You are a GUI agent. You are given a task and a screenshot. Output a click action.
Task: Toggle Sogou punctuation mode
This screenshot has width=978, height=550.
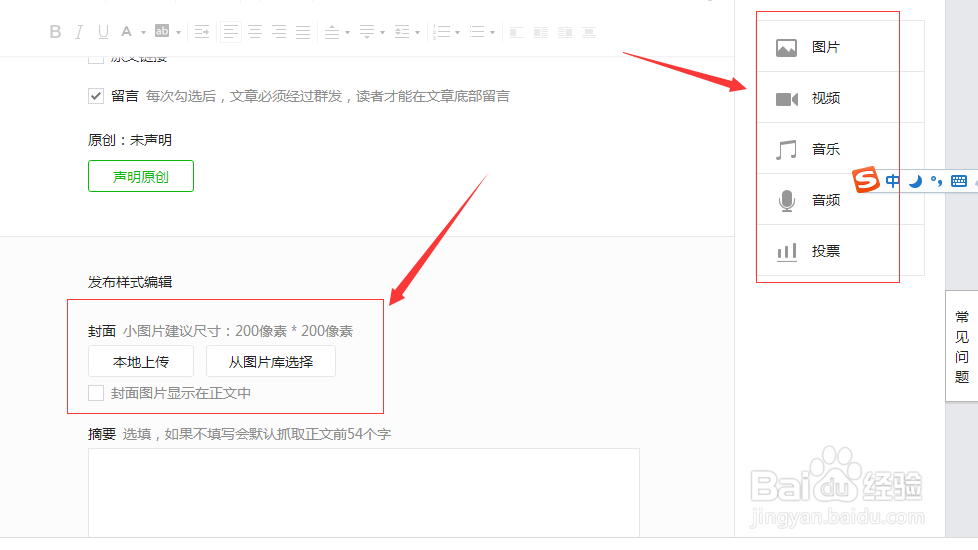tap(936, 181)
